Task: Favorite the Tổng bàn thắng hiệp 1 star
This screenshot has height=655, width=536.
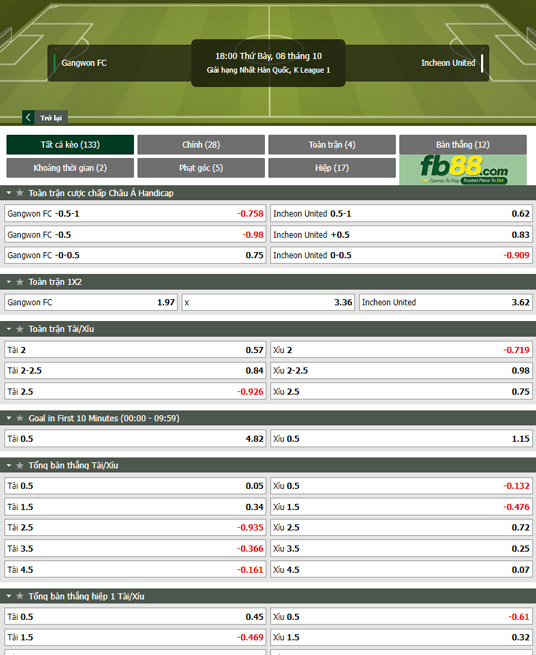Action: 20,596
